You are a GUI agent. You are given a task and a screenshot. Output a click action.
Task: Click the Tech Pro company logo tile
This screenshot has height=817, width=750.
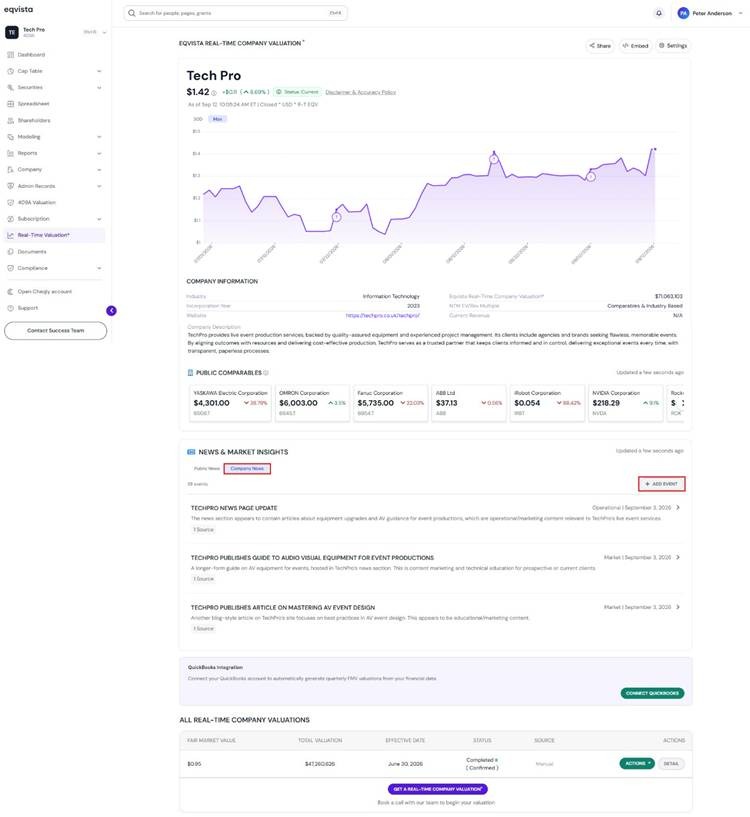pyautogui.click(x=11, y=32)
